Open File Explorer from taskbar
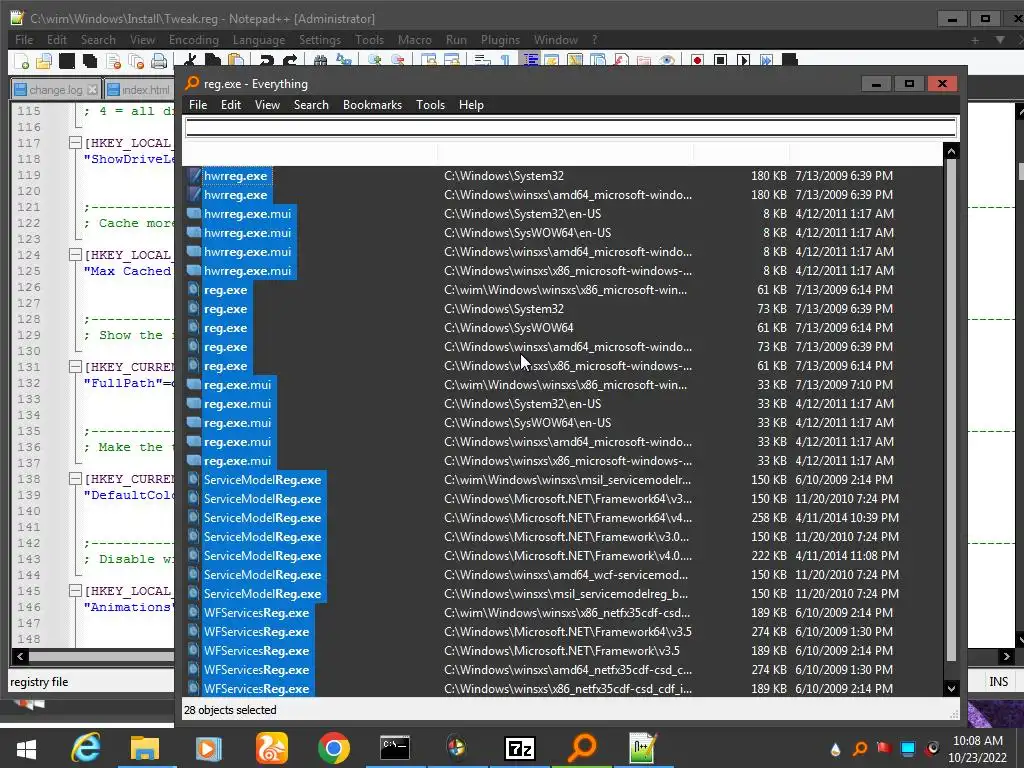 (x=145, y=748)
